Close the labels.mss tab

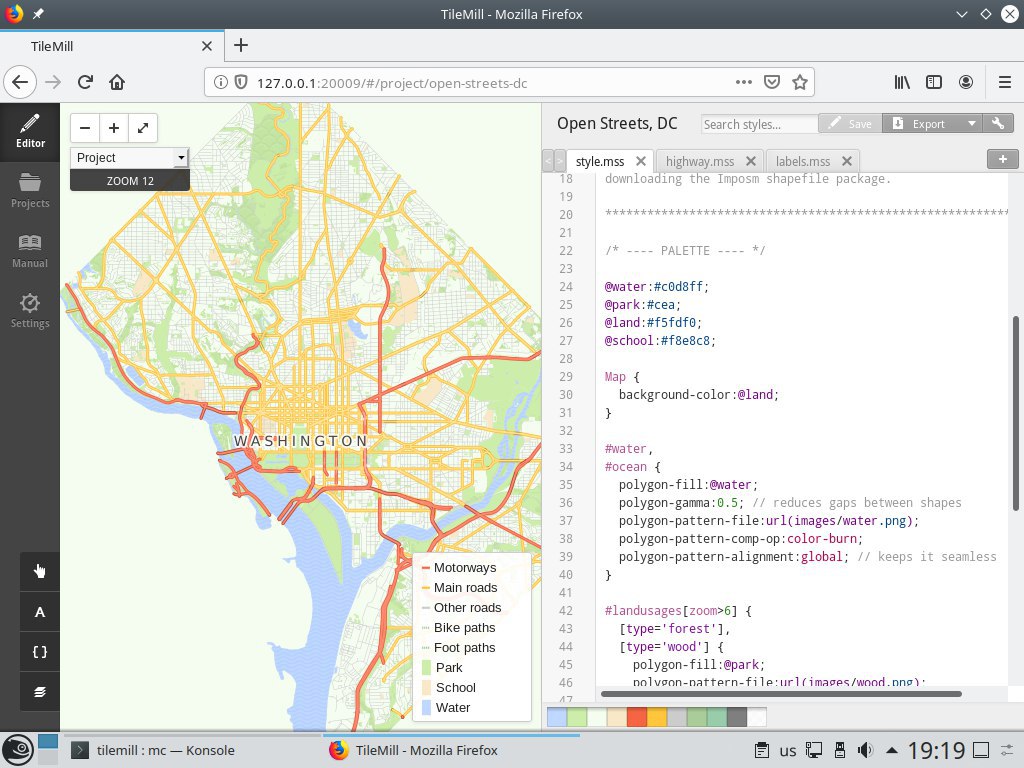pos(846,161)
